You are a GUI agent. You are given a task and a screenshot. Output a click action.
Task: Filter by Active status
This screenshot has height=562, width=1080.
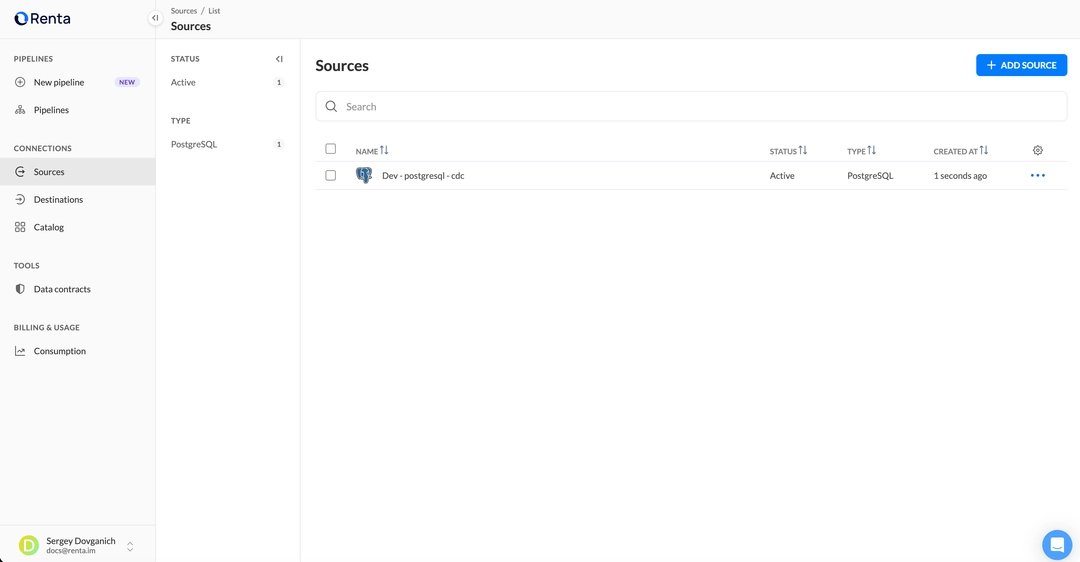click(x=183, y=82)
